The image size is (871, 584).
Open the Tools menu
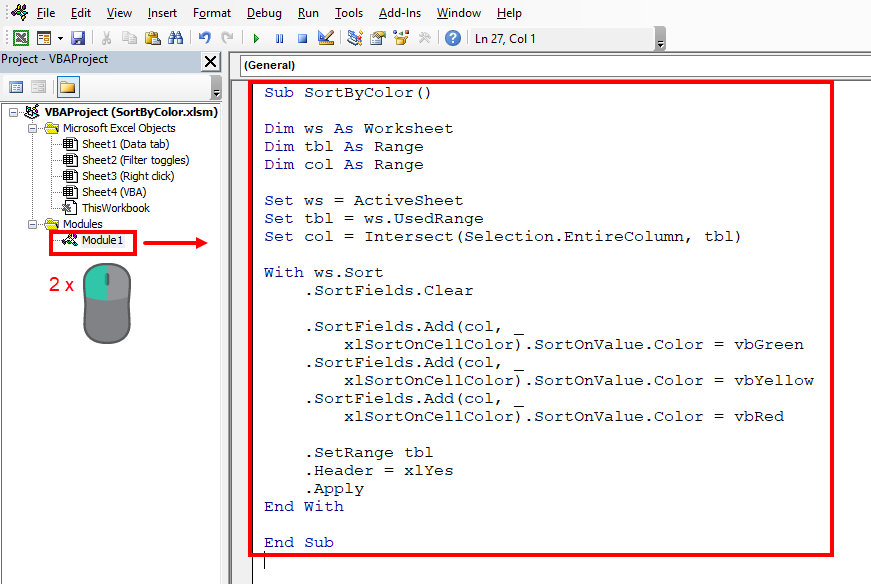(348, 13)
